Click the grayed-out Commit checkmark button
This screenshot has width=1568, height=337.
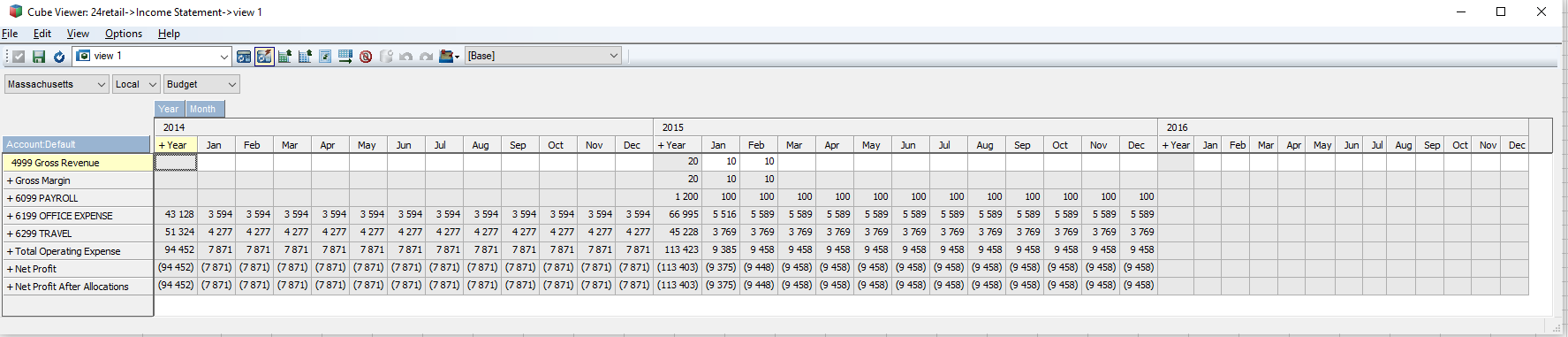tap(19, 57)
